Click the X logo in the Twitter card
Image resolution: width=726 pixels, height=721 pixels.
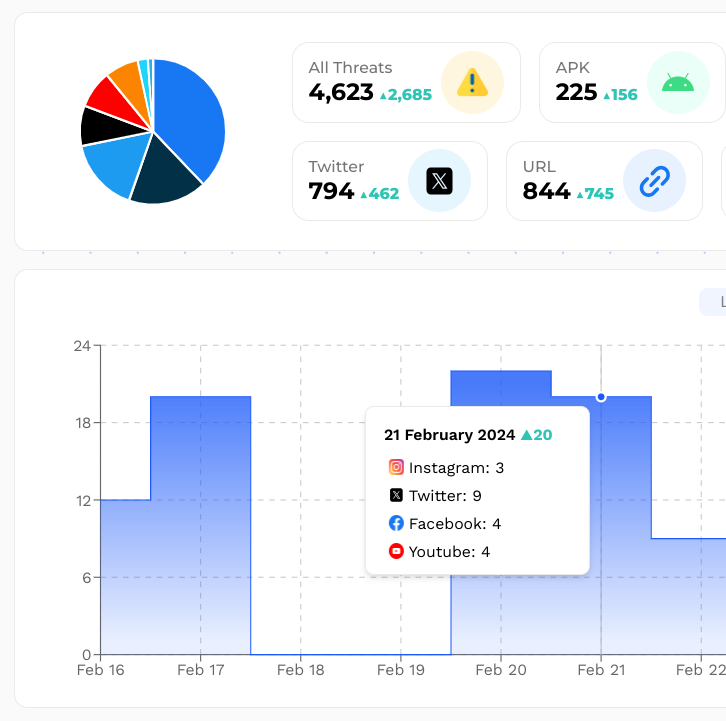(x=439, y=181)
